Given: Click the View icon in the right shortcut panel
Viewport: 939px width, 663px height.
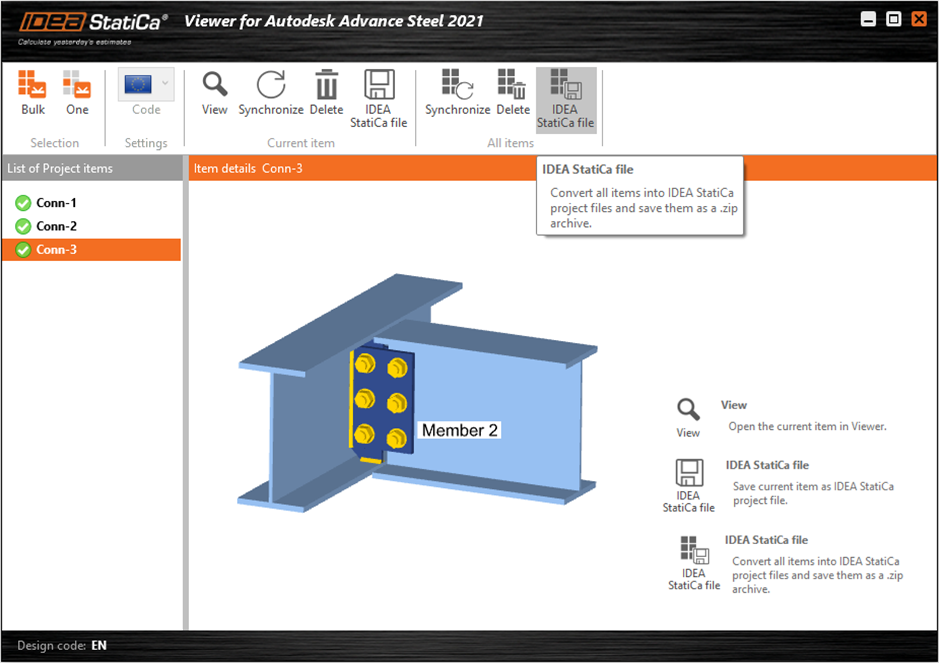Looking at the screenshot, I should click(x=687, y=410).
